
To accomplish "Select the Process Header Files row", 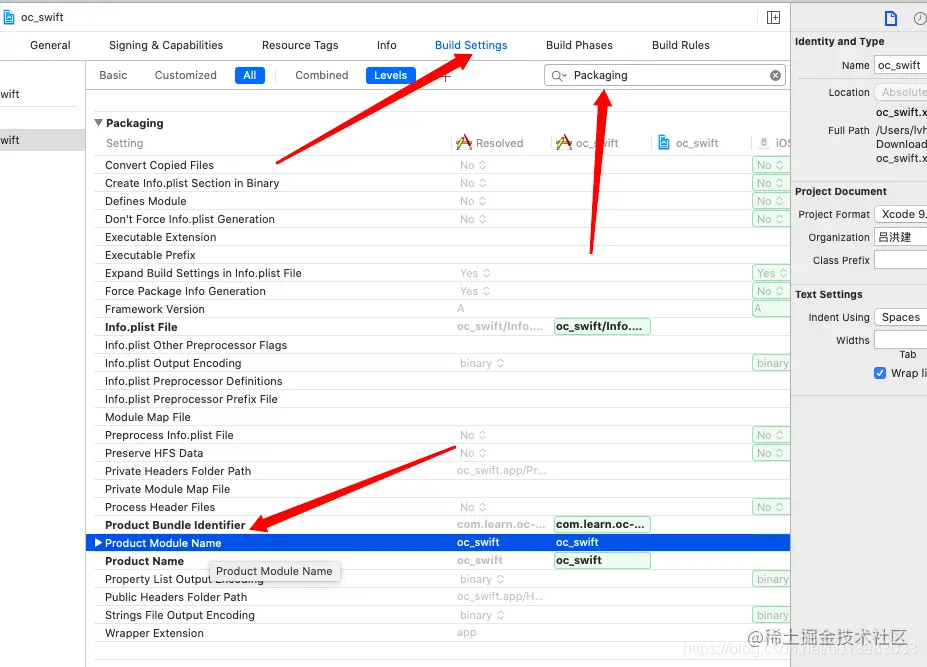I will (x=442, y=507).
